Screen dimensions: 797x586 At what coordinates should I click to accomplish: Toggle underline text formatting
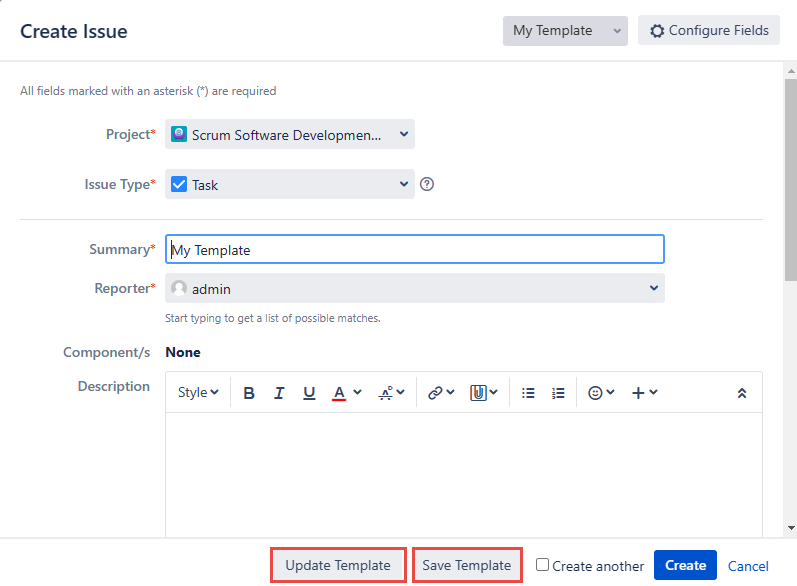pos(309,393)
